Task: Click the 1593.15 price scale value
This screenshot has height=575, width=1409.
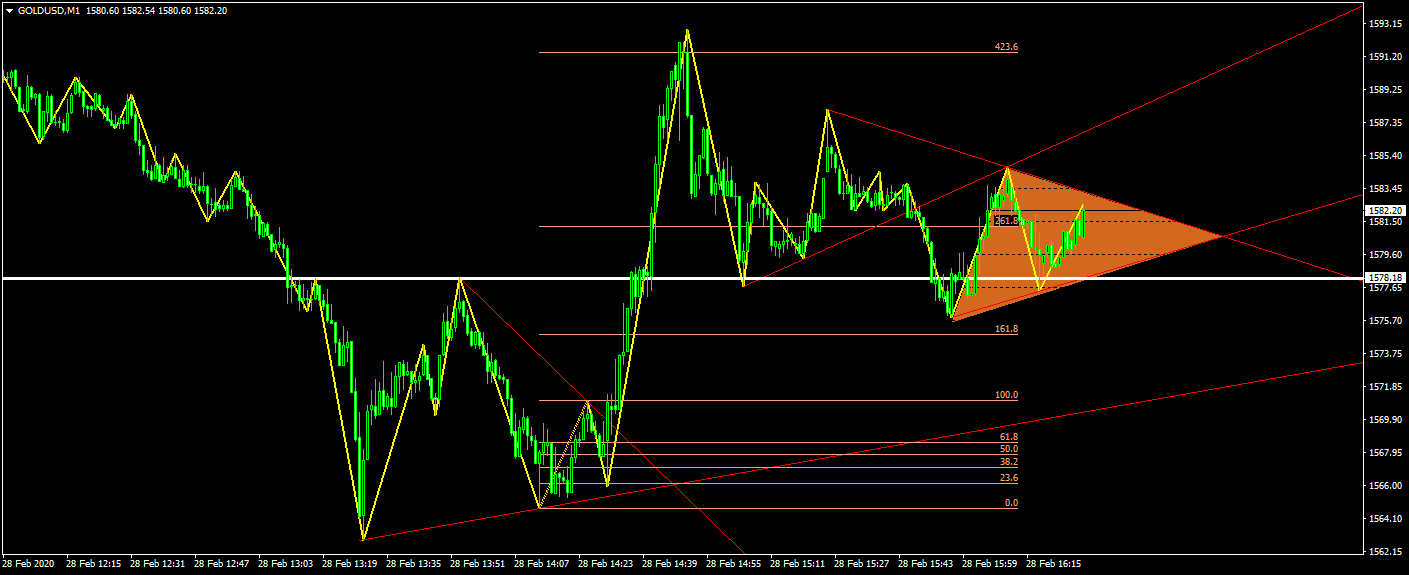Action: (1384, 23)
